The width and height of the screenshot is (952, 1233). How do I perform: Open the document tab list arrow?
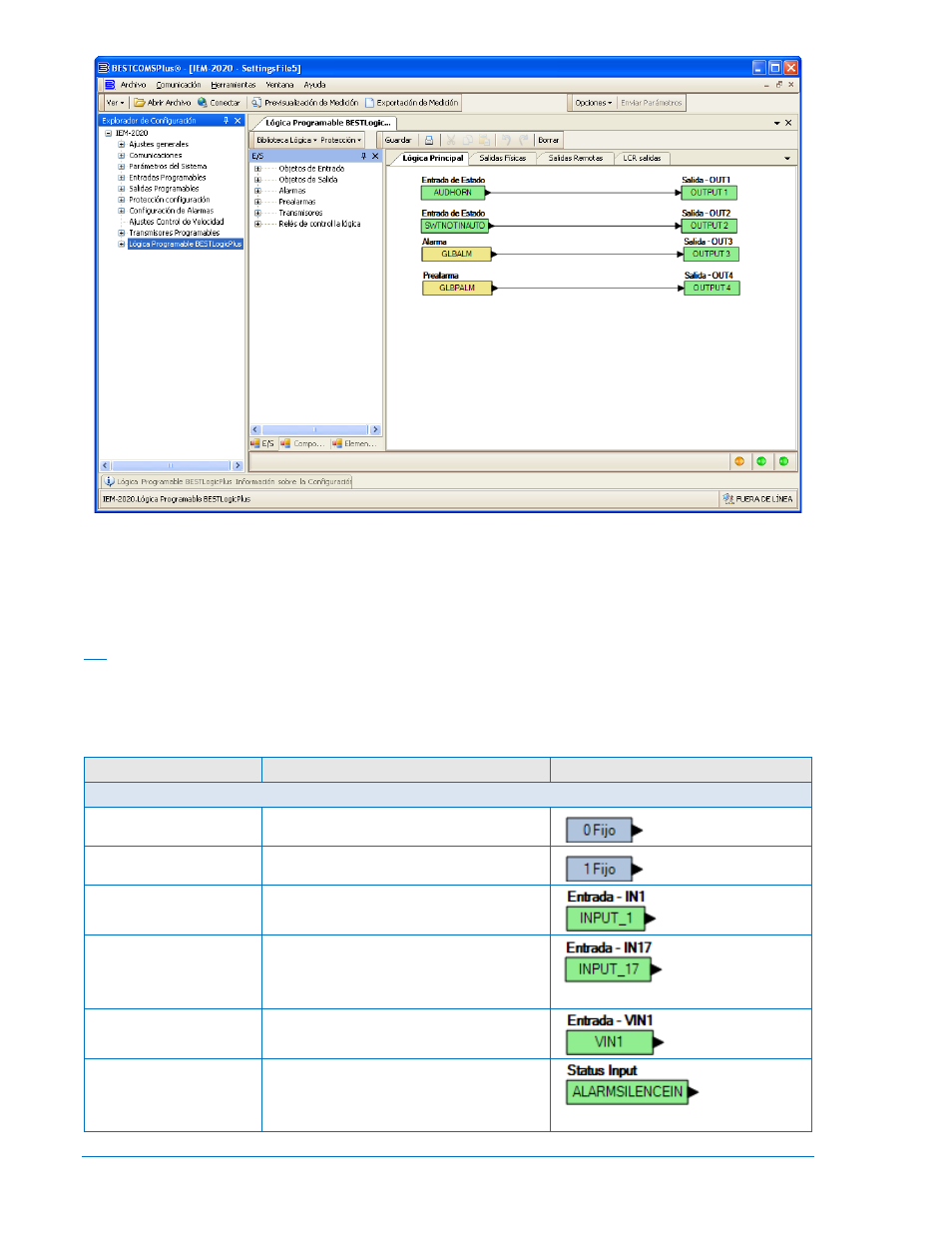click(776, 123)
